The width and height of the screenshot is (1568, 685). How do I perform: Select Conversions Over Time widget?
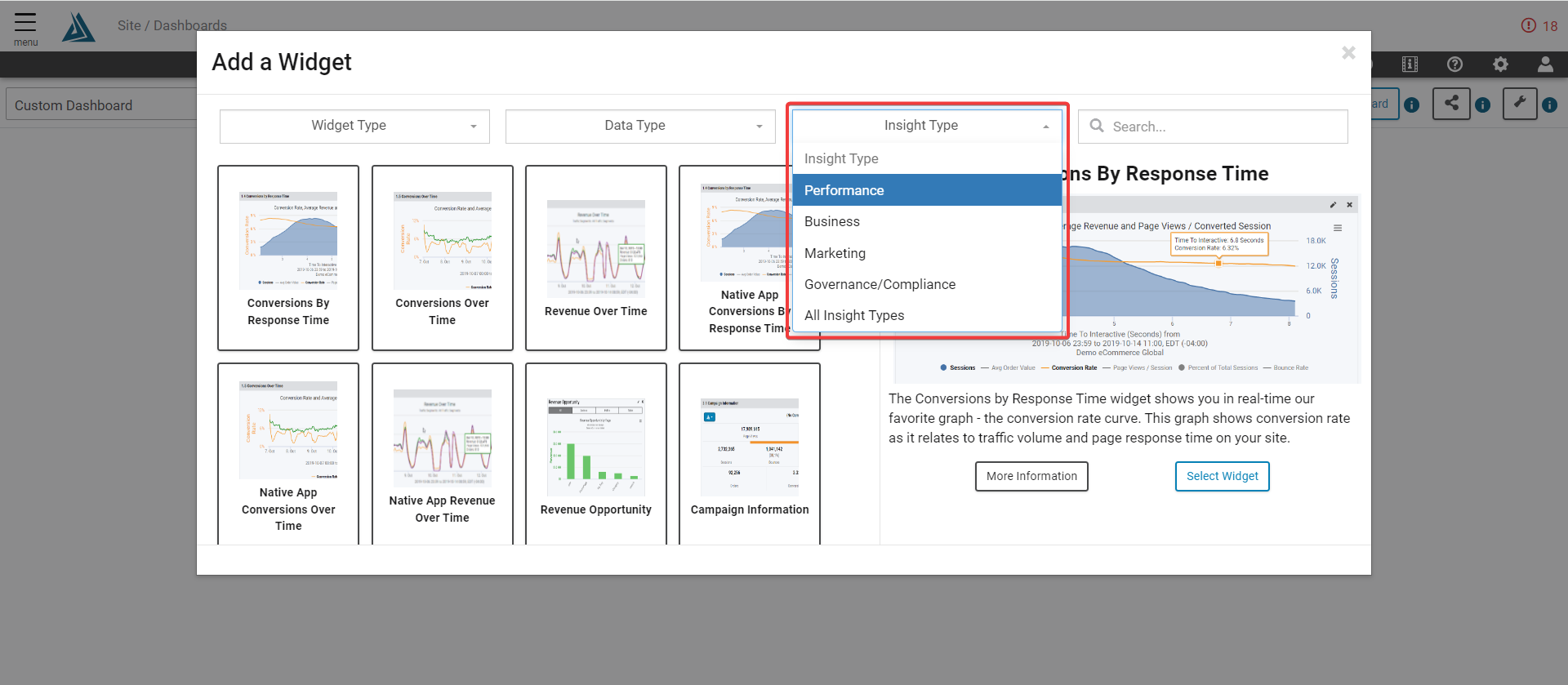(x=442, y=258)
